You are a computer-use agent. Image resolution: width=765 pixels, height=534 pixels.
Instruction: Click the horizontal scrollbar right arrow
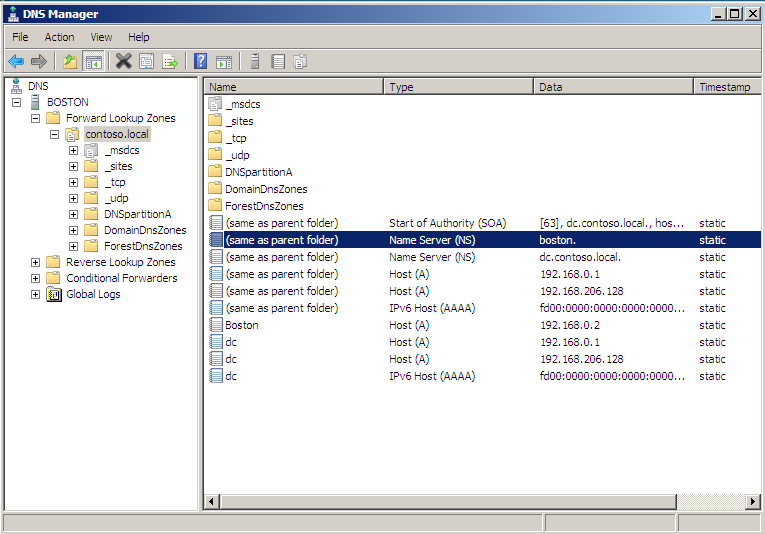point(753,501)
